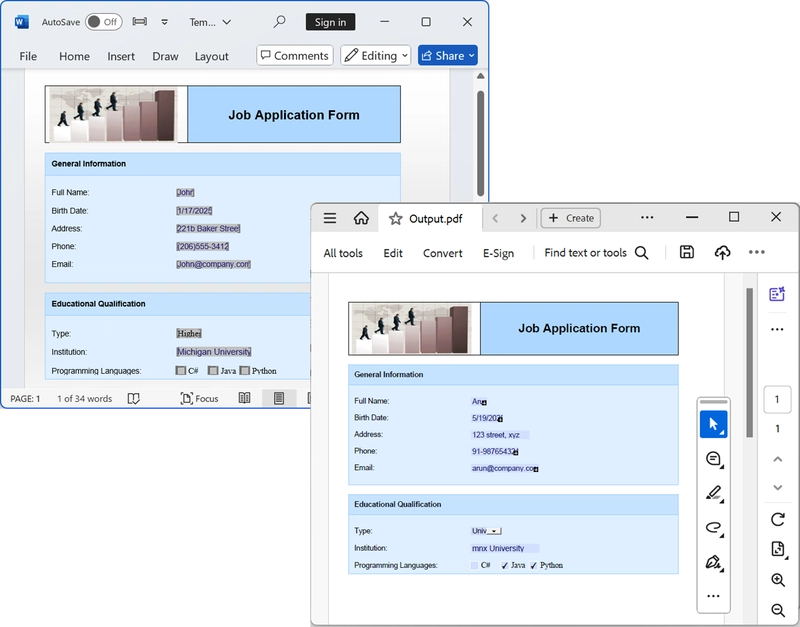Select the highlight pen tool in Acrobat
The width and height of the screenshot is (800, 627).
tap(713, 493)
